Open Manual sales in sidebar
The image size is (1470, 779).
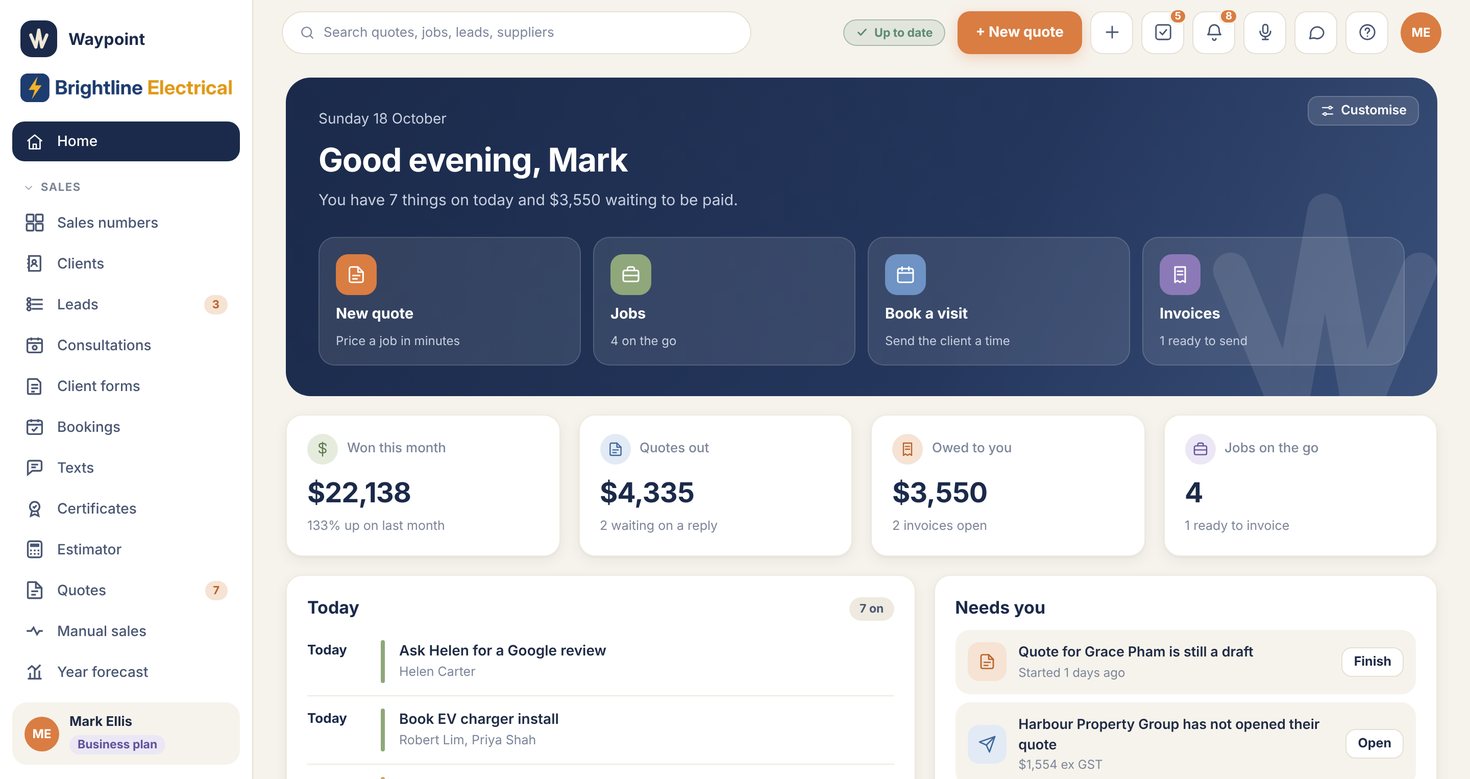[126, 631]
